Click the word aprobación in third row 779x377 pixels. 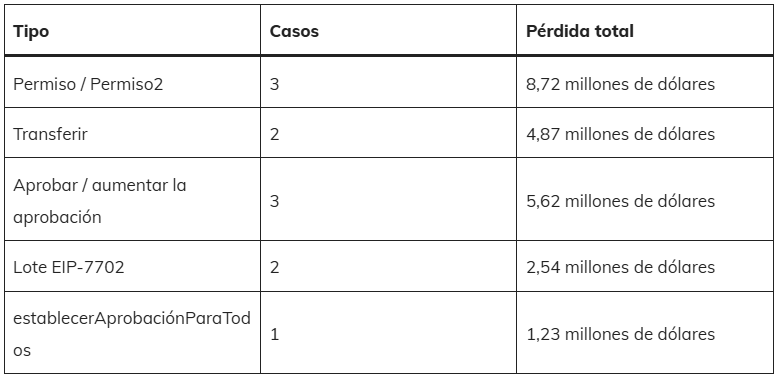[57, 217]
